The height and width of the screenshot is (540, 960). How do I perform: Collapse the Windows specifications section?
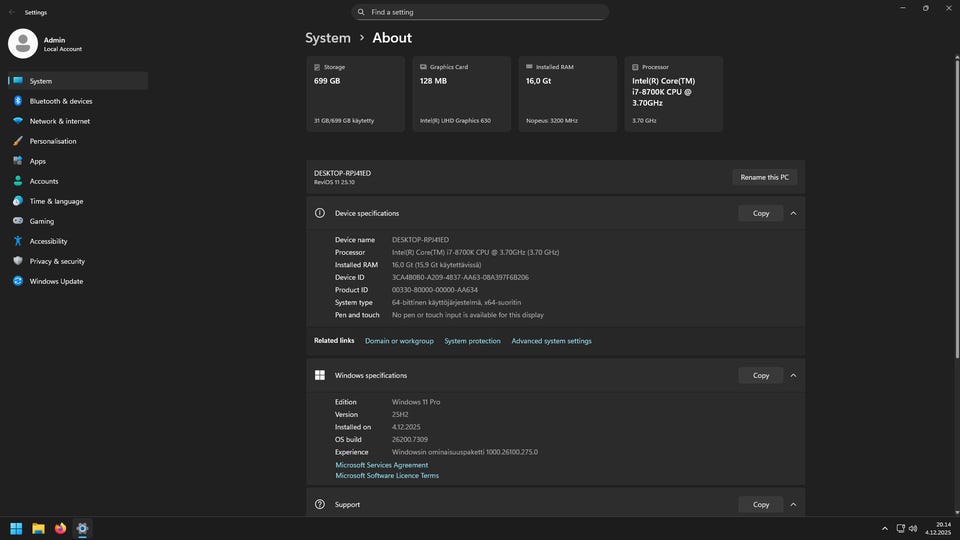click(793, 375)
